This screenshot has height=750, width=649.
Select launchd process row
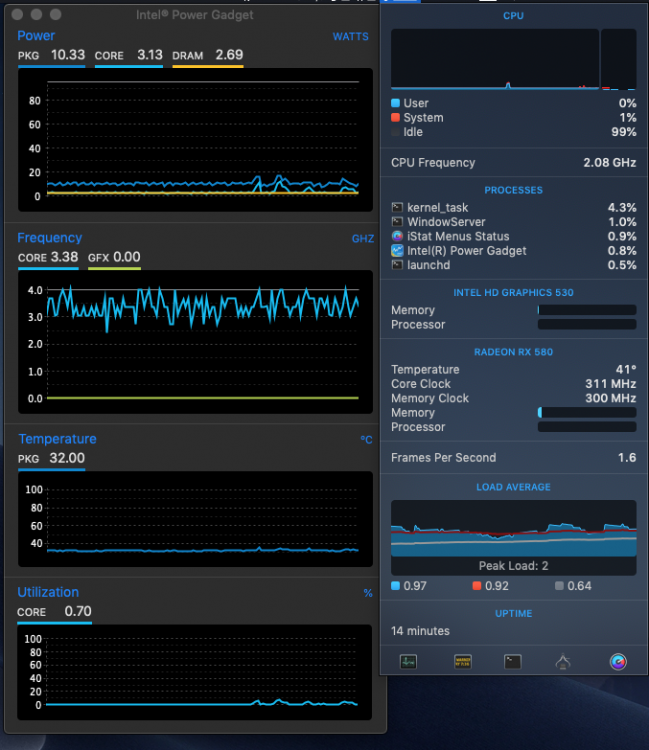514,265
